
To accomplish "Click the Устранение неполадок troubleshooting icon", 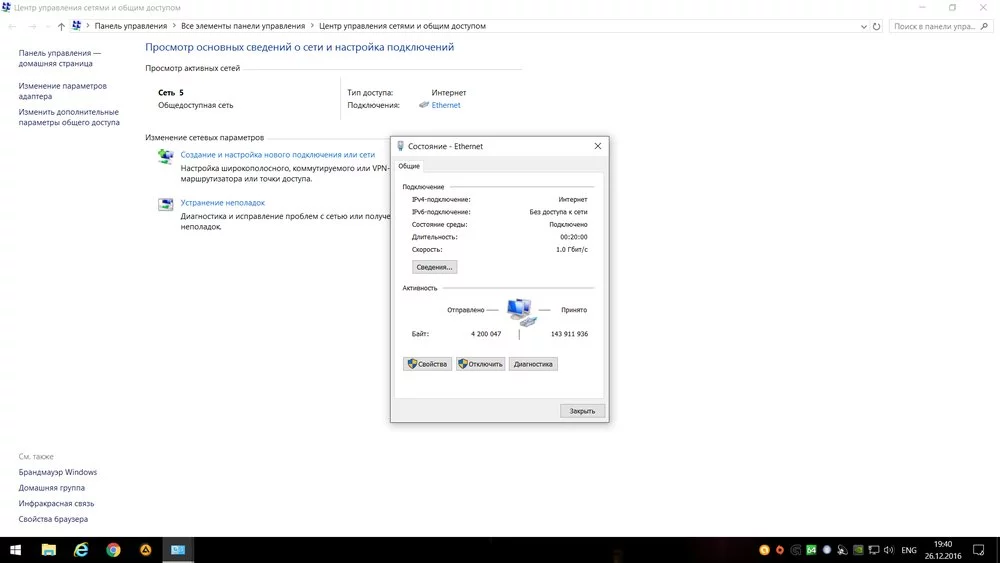I will tap(166, 204).
